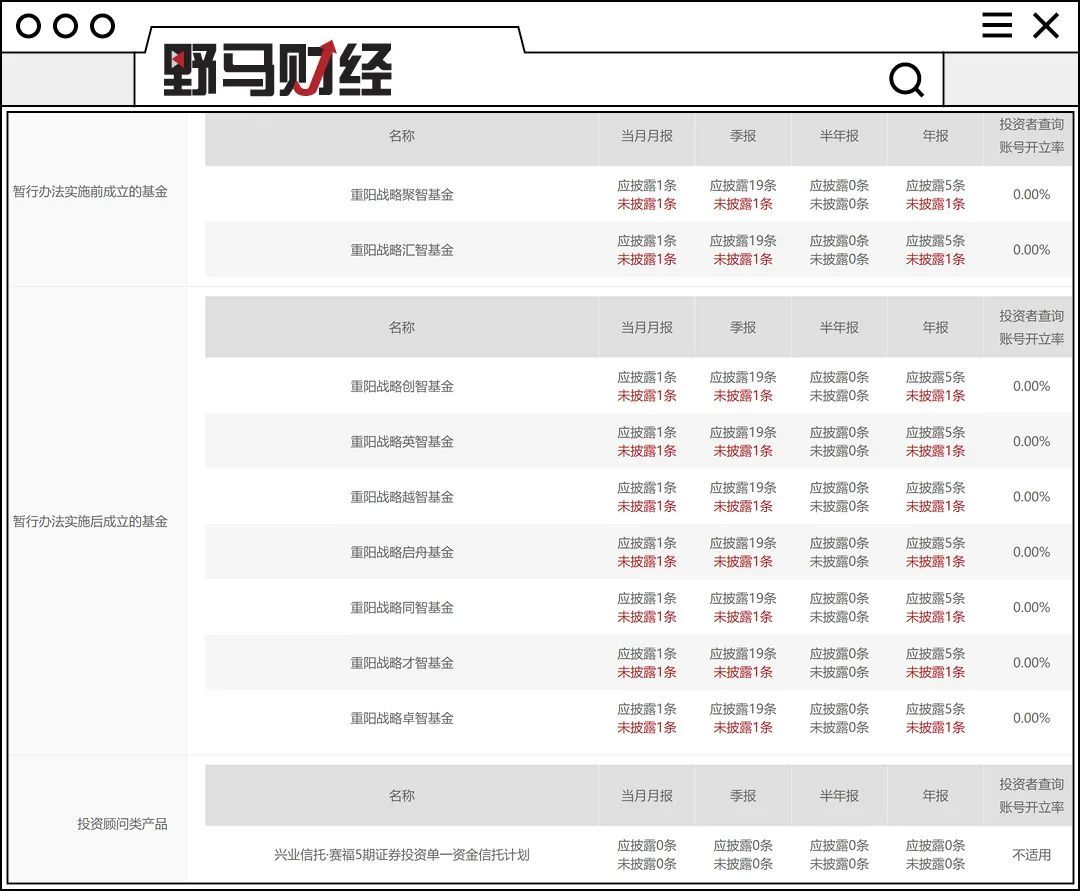Click 年报 header in second table
Viewport: 1080px width, 891px height.
pyautogui.click(x=935, y=327)
